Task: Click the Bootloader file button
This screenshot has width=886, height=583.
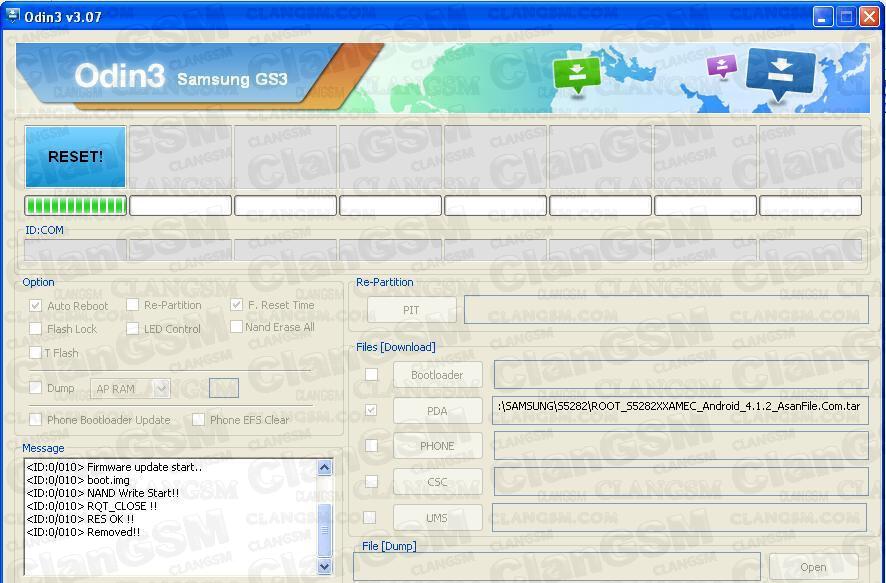Action: tap(437, 375)
